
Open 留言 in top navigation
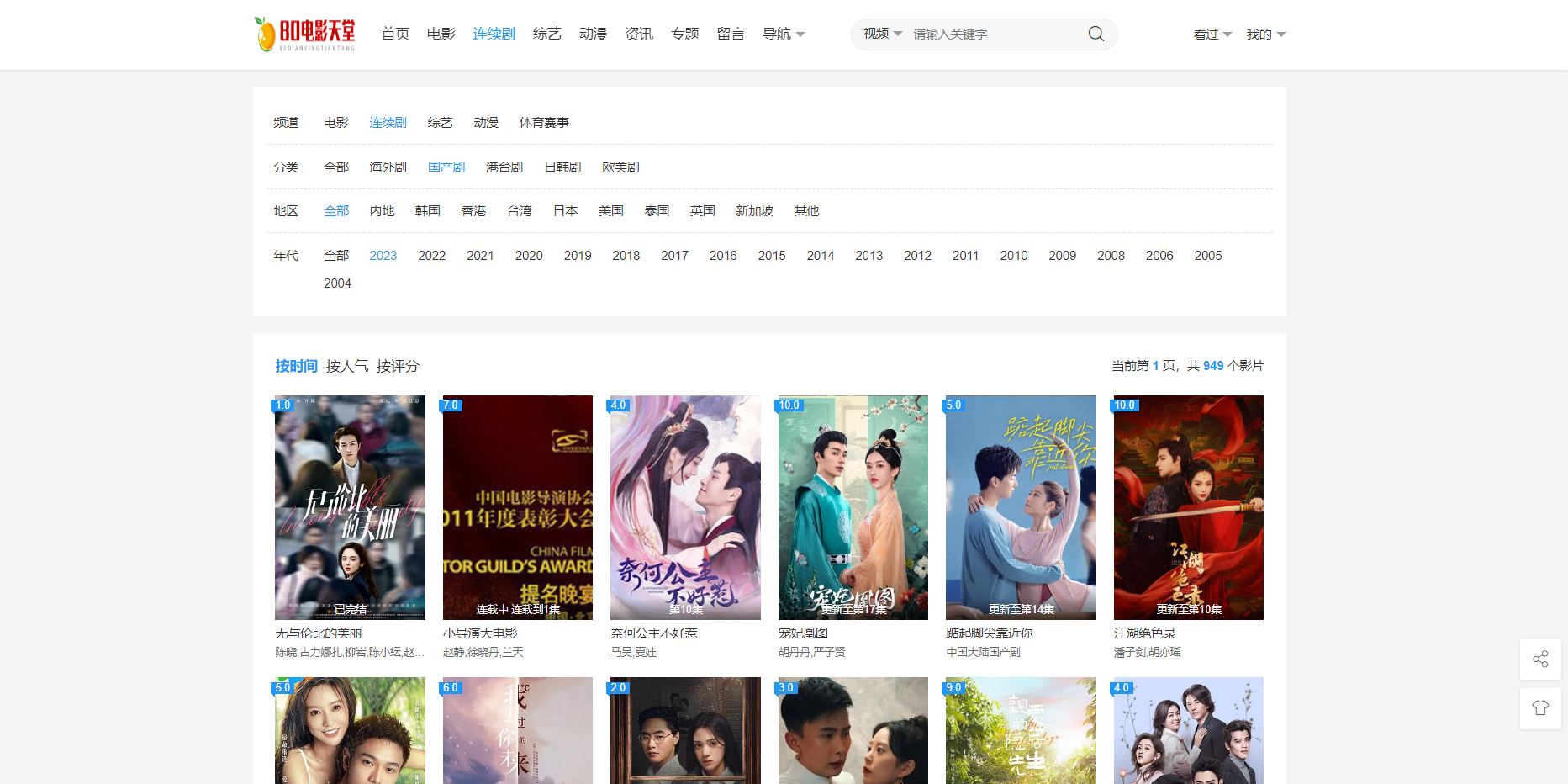click(x=731, y=34)
